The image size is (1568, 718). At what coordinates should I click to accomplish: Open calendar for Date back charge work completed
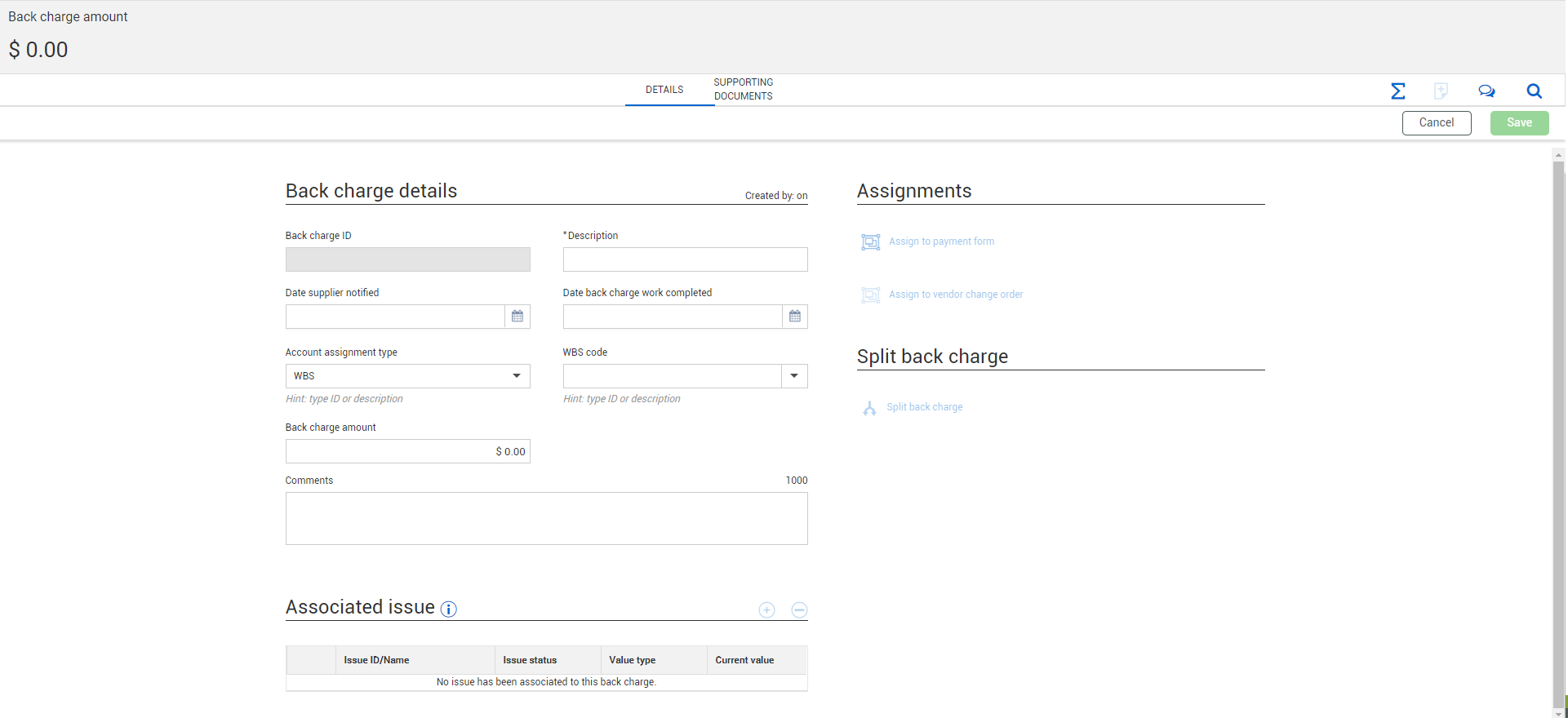[795, 317]
